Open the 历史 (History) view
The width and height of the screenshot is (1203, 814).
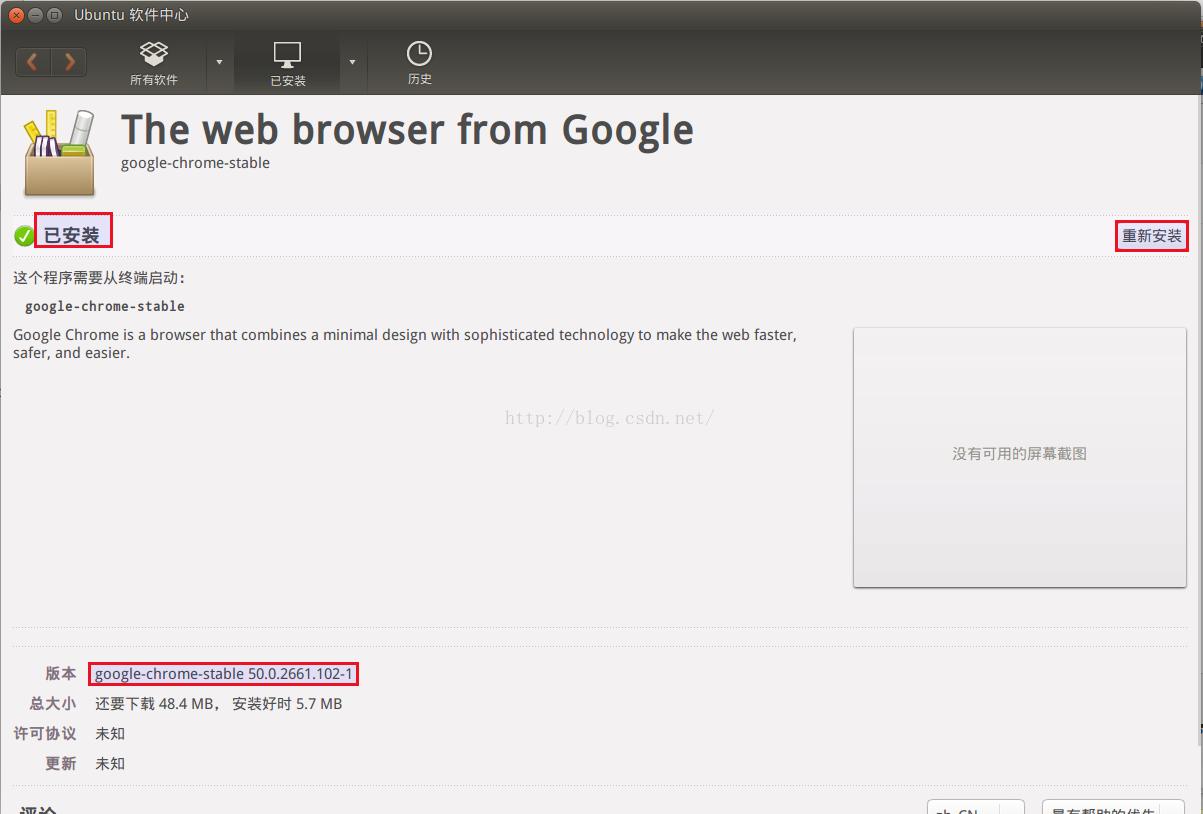419,63
